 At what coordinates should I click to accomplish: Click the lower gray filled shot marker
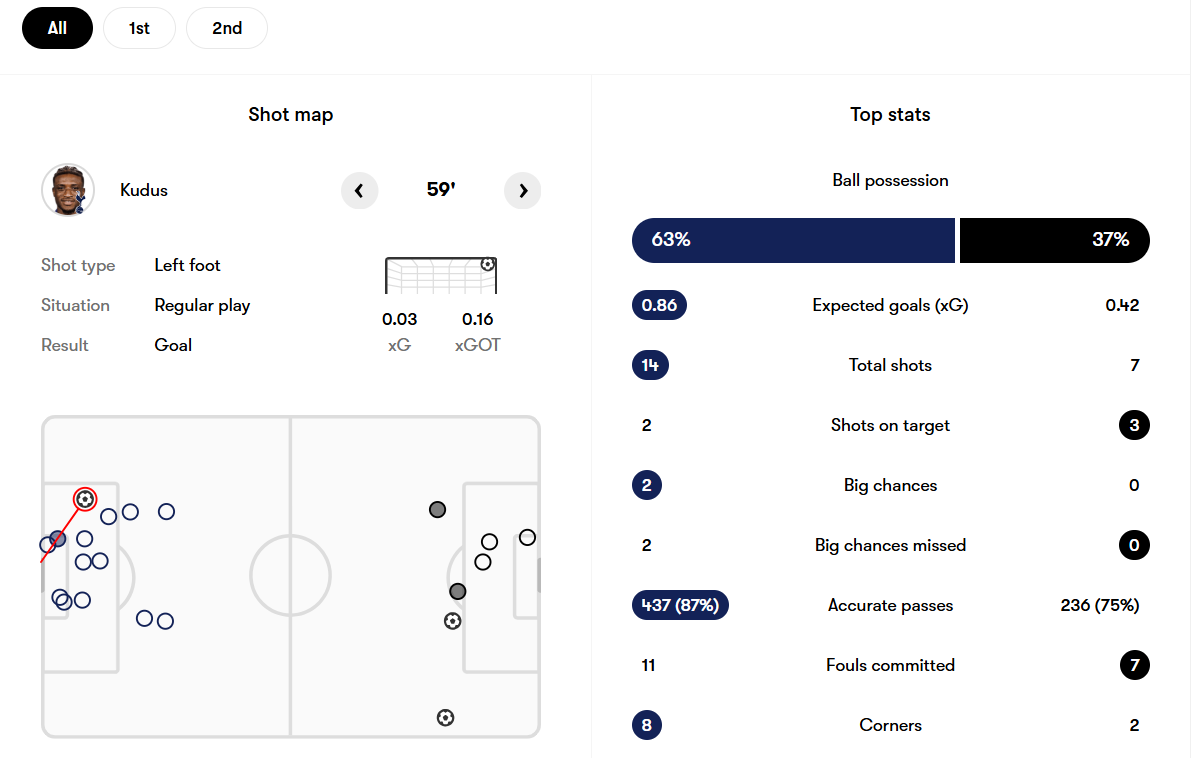click(x=458, y=591)
